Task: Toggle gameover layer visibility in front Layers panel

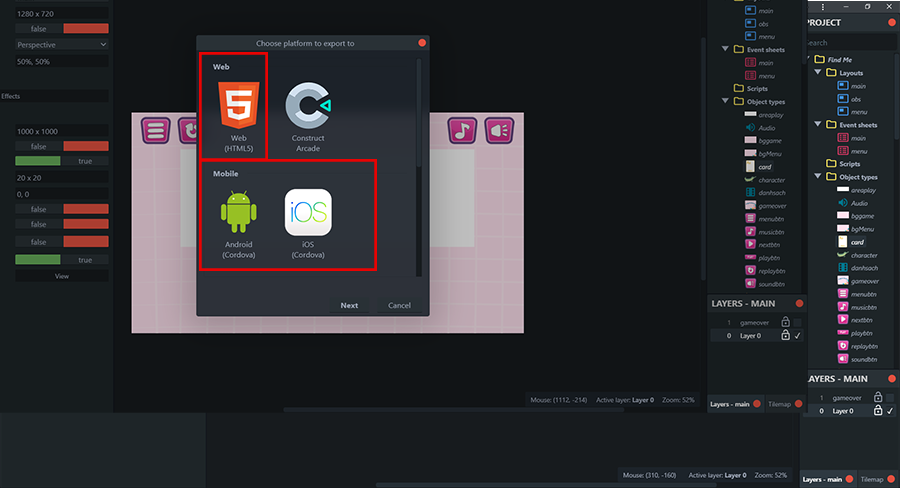Action: [x=890, y=398]
